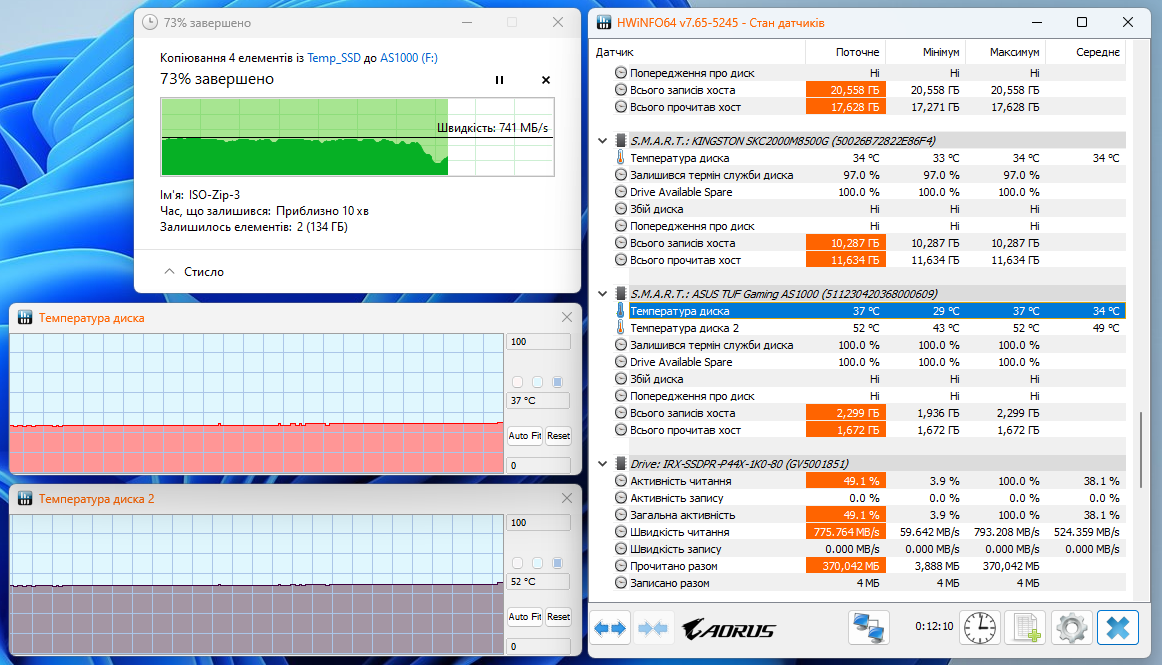This screenshot has height=665, width=1162.
Task: Click the collapse columns arrows icon in HWiNFO
Action: pyautogui.click(x=653, y=629)
